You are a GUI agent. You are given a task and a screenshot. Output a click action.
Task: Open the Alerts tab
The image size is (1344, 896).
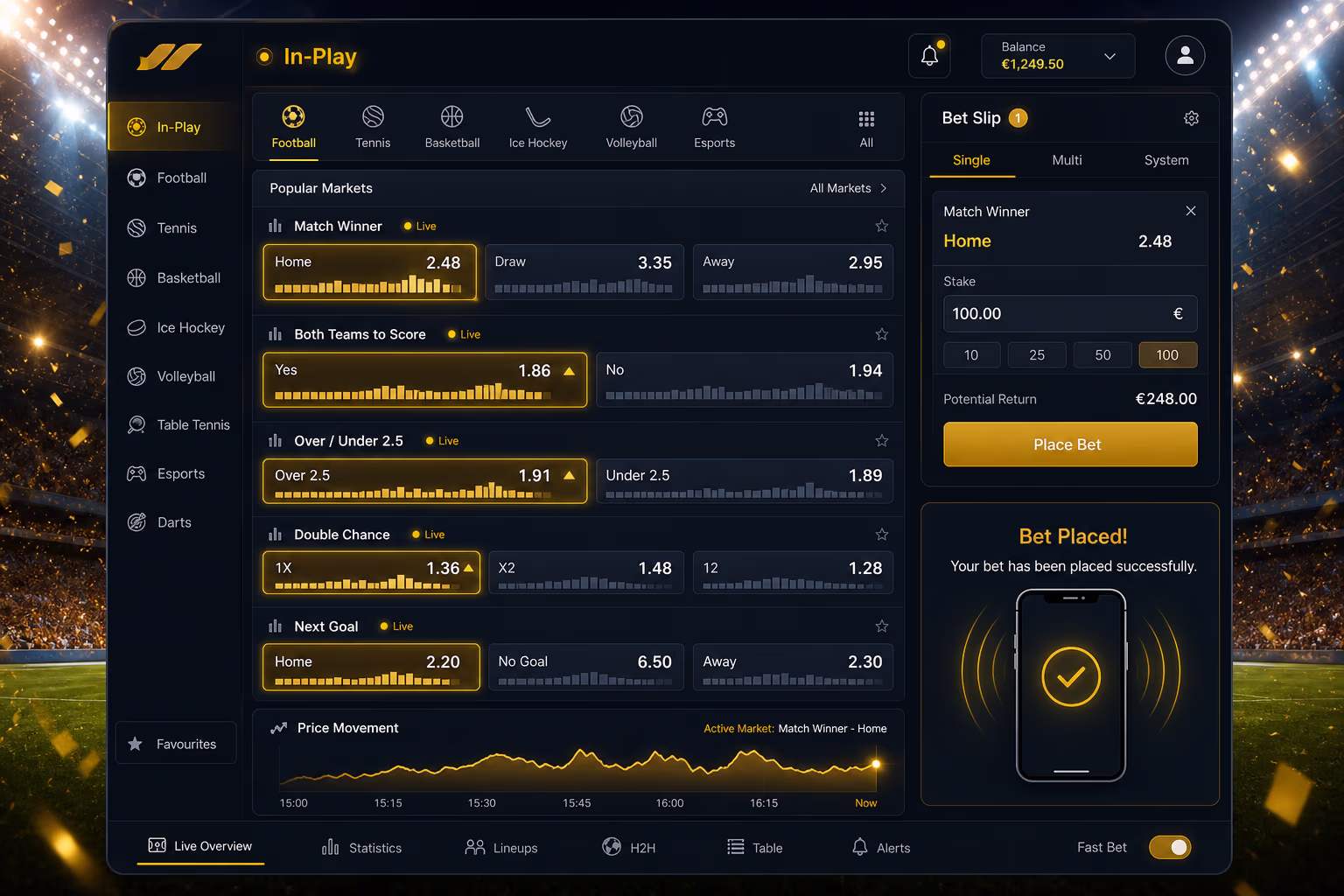pos(881,847)
